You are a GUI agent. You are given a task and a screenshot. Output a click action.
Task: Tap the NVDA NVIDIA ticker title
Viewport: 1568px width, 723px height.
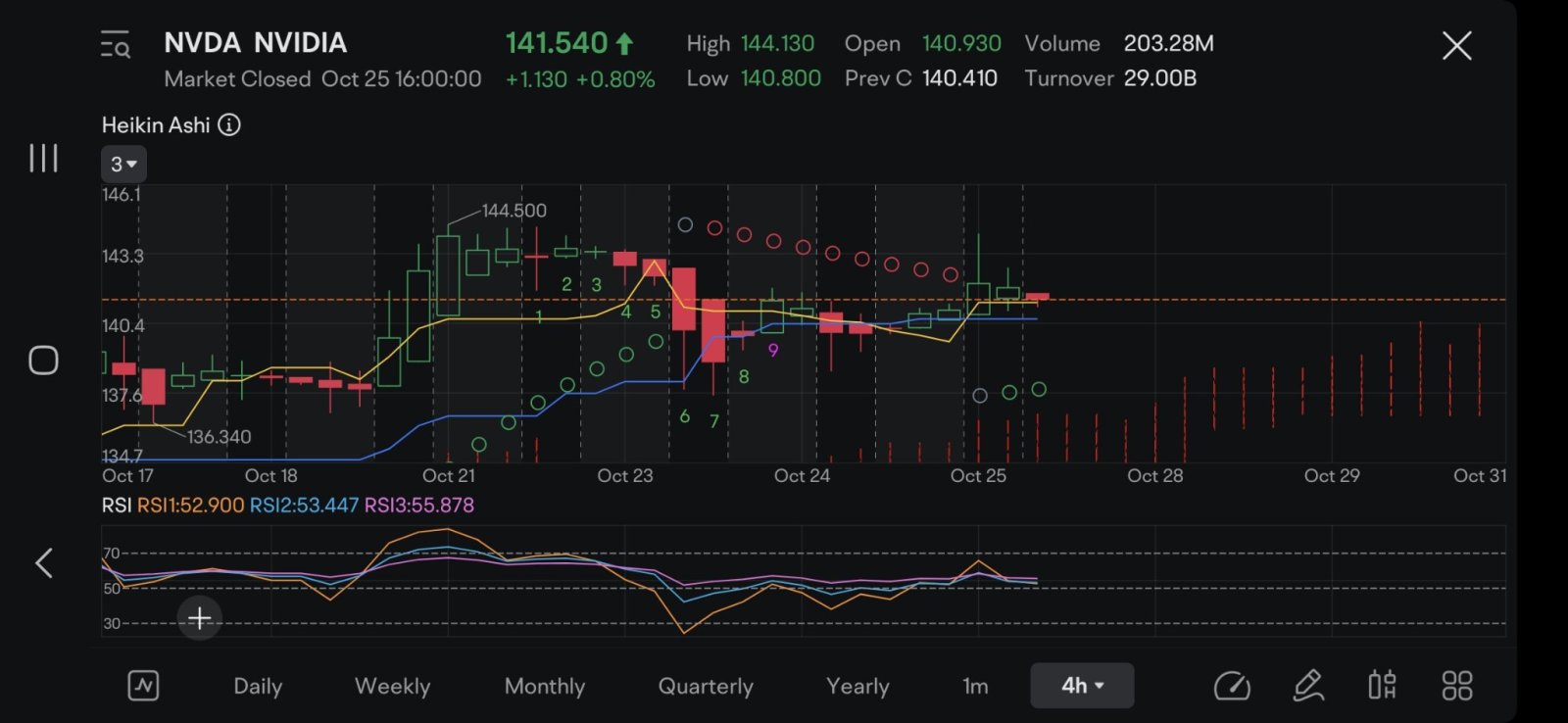coord(255,43)
